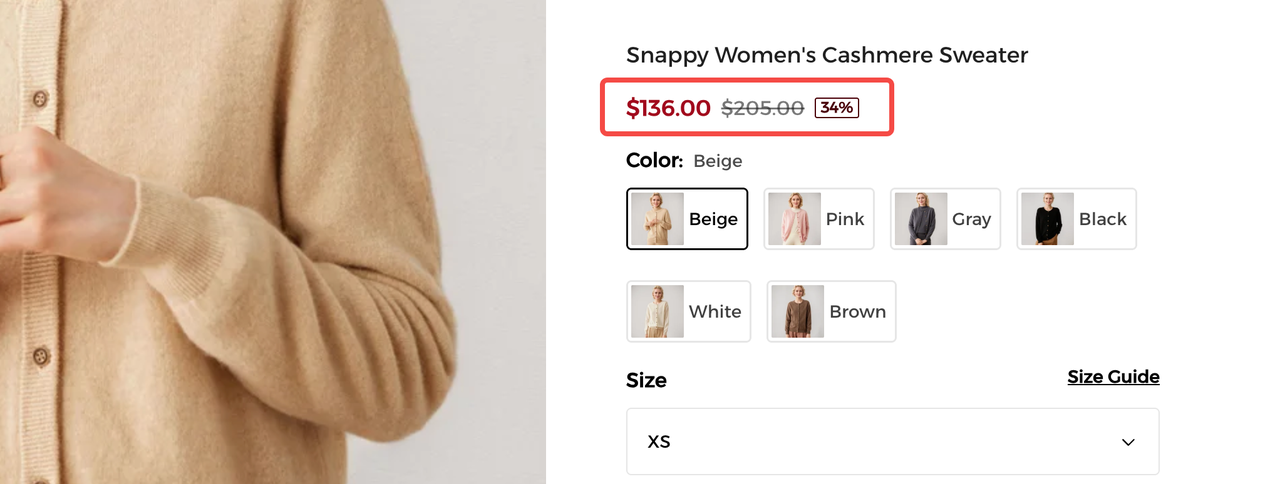Click the Black sweater thumbnail image
This screenshot has width=1280, height=484.
coord(1047,219)
